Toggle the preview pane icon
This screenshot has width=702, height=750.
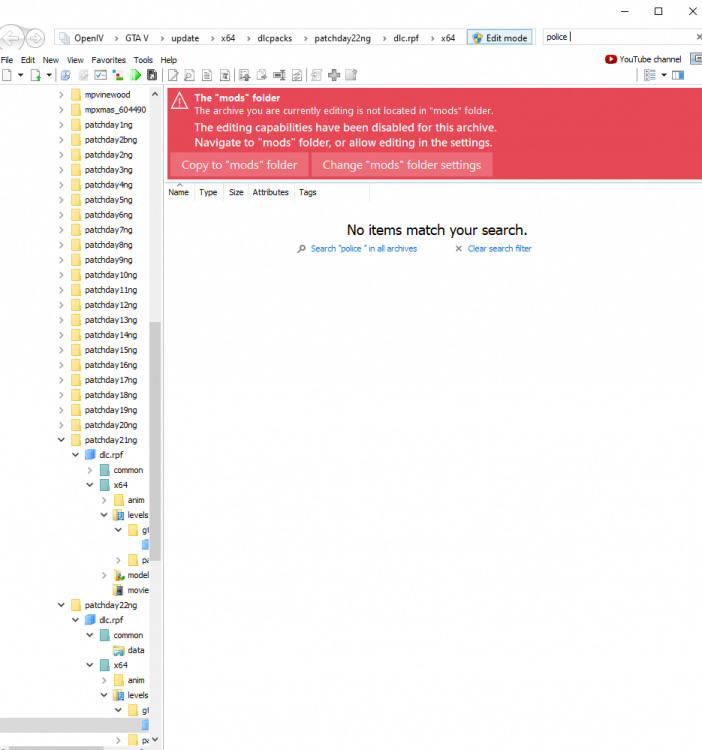(x=678, y=75)
